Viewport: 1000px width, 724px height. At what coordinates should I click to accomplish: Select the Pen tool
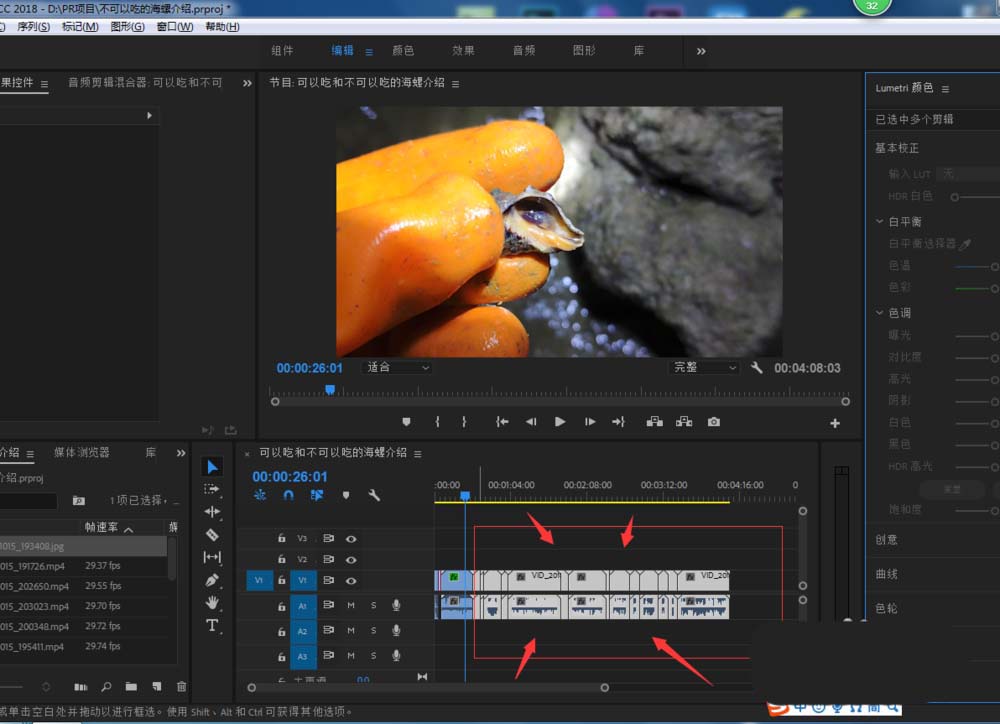212,580
